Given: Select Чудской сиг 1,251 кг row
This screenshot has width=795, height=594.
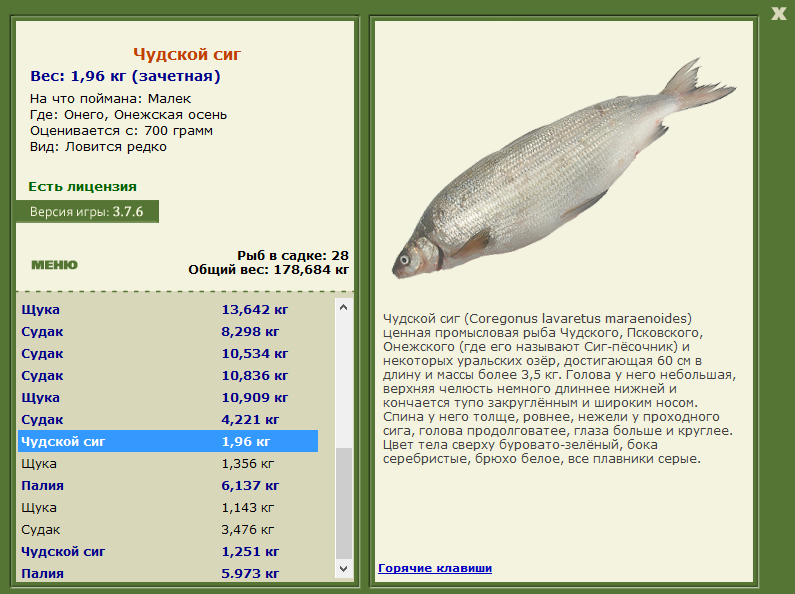Looking at the screenshot, I should [x=168, y=551].
